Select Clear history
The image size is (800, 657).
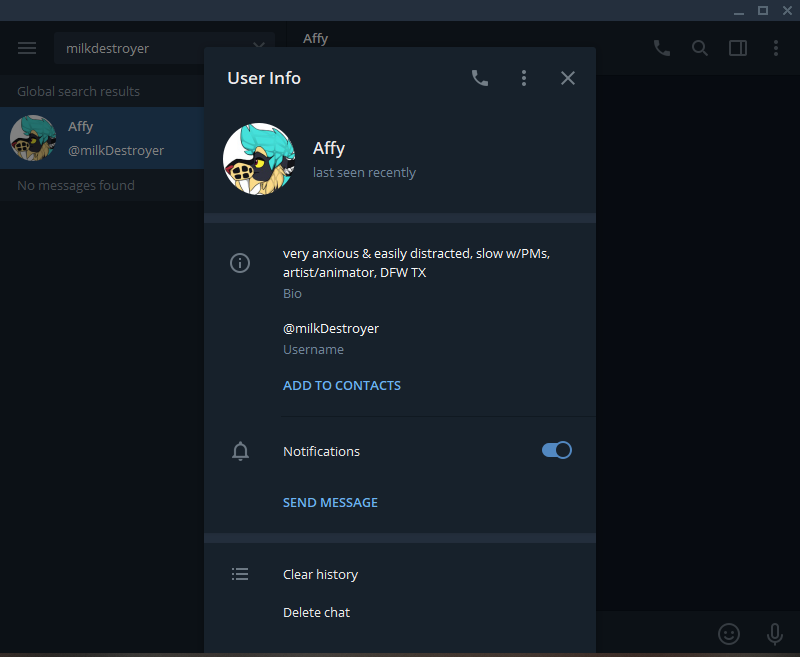[320, 574]
